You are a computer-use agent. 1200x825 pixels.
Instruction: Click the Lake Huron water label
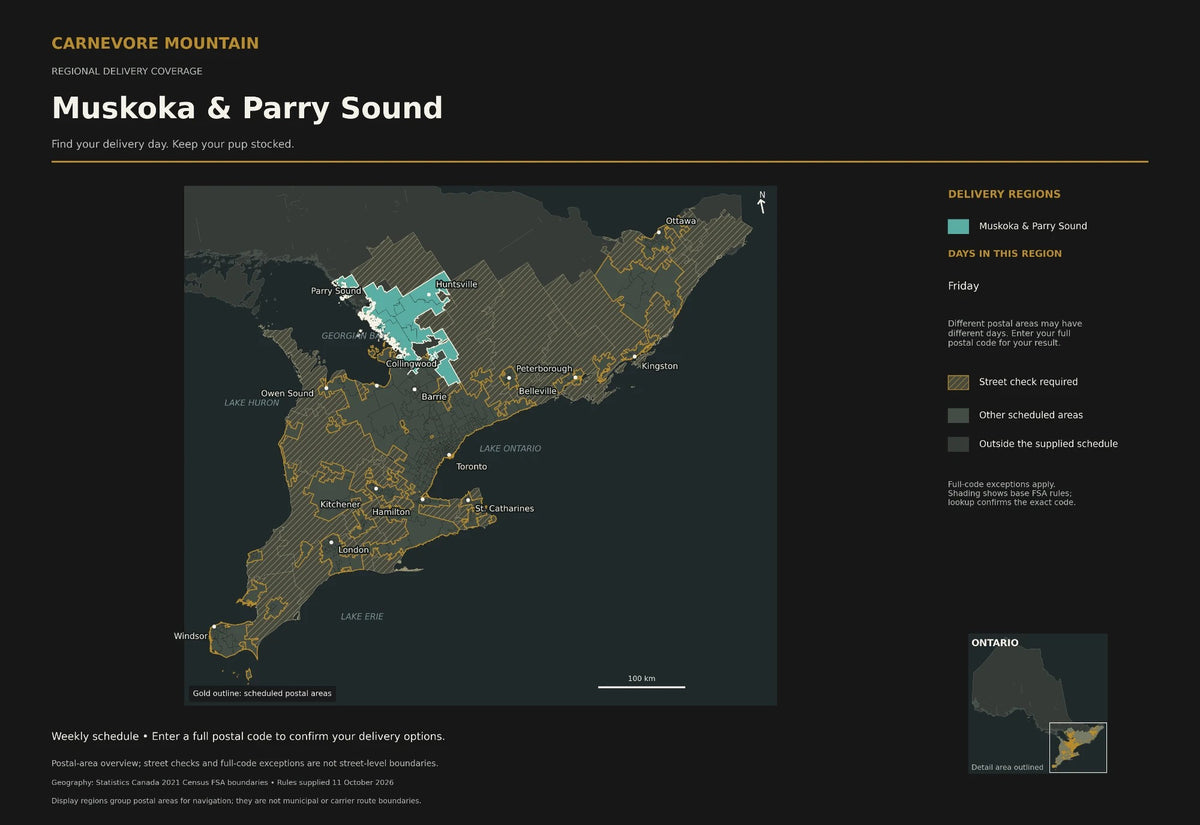pyautogui.click(x=252, y=403)
